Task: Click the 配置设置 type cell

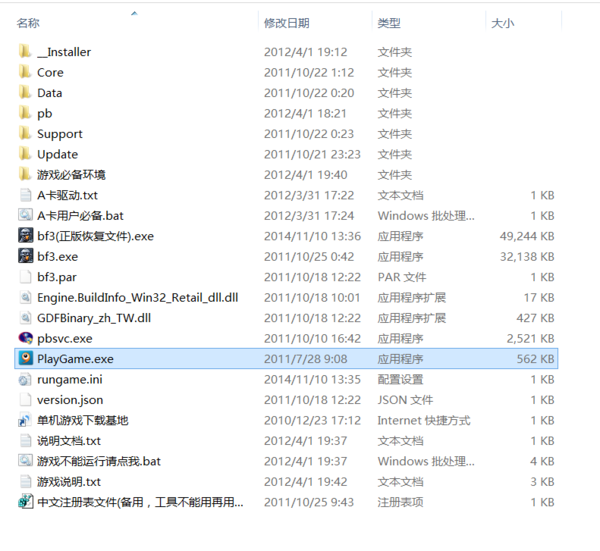Action: pos(400,380)
